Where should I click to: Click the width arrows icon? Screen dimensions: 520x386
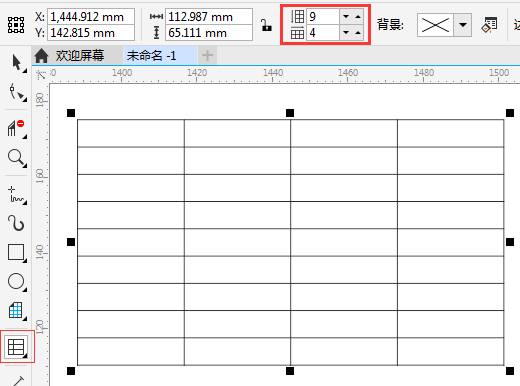pyautogui.click(x=156, y=17)
